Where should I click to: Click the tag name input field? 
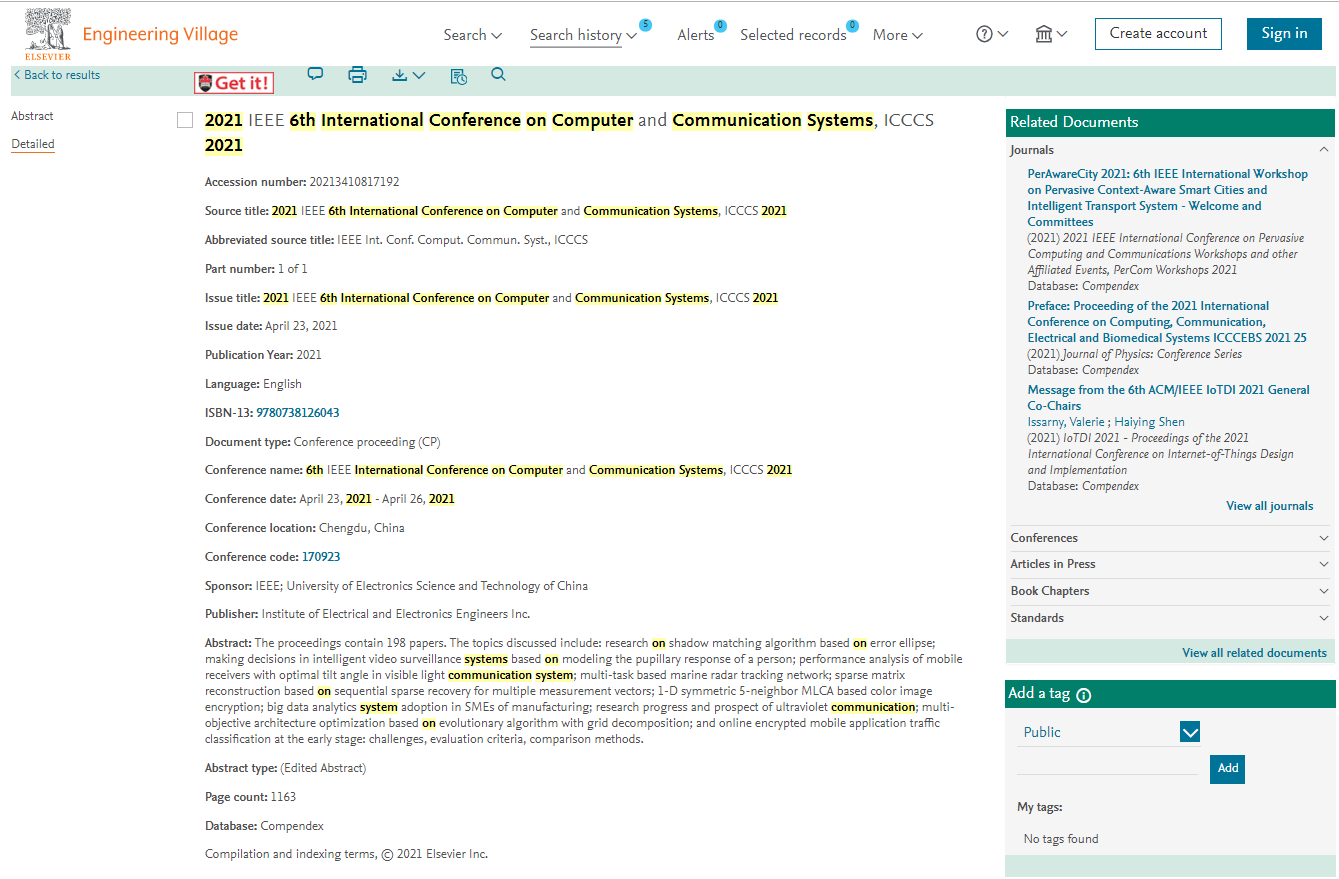(x=1107, y=765)
